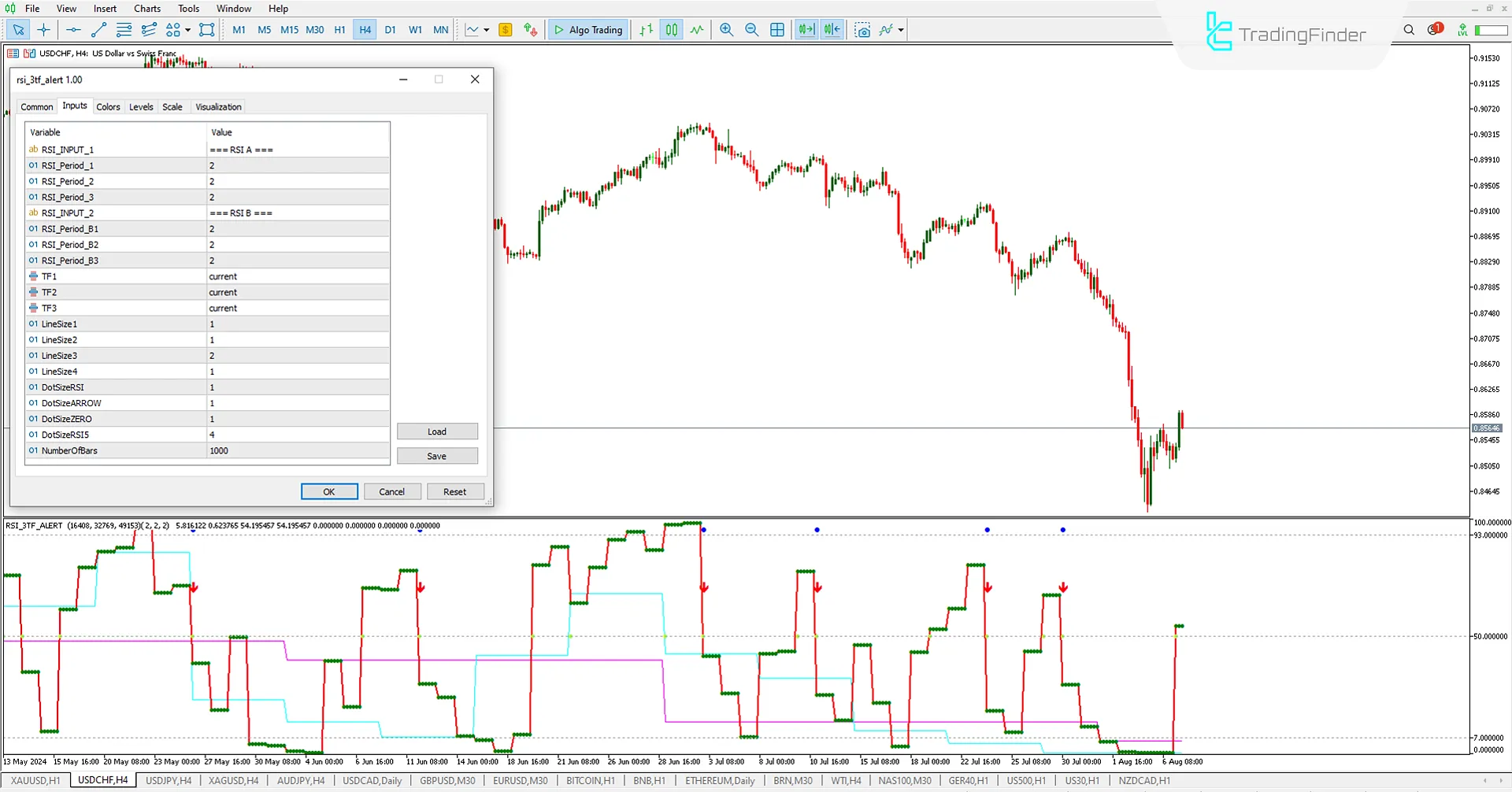Switch to the EURUSD,M30 chart tab
1512x792 pixels.
(x=520, y=780)
